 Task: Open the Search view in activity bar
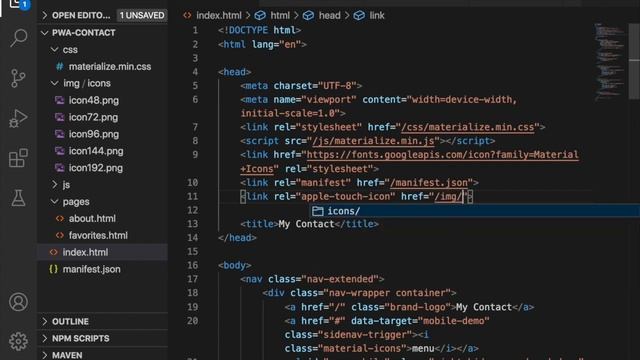pos(18,38)
